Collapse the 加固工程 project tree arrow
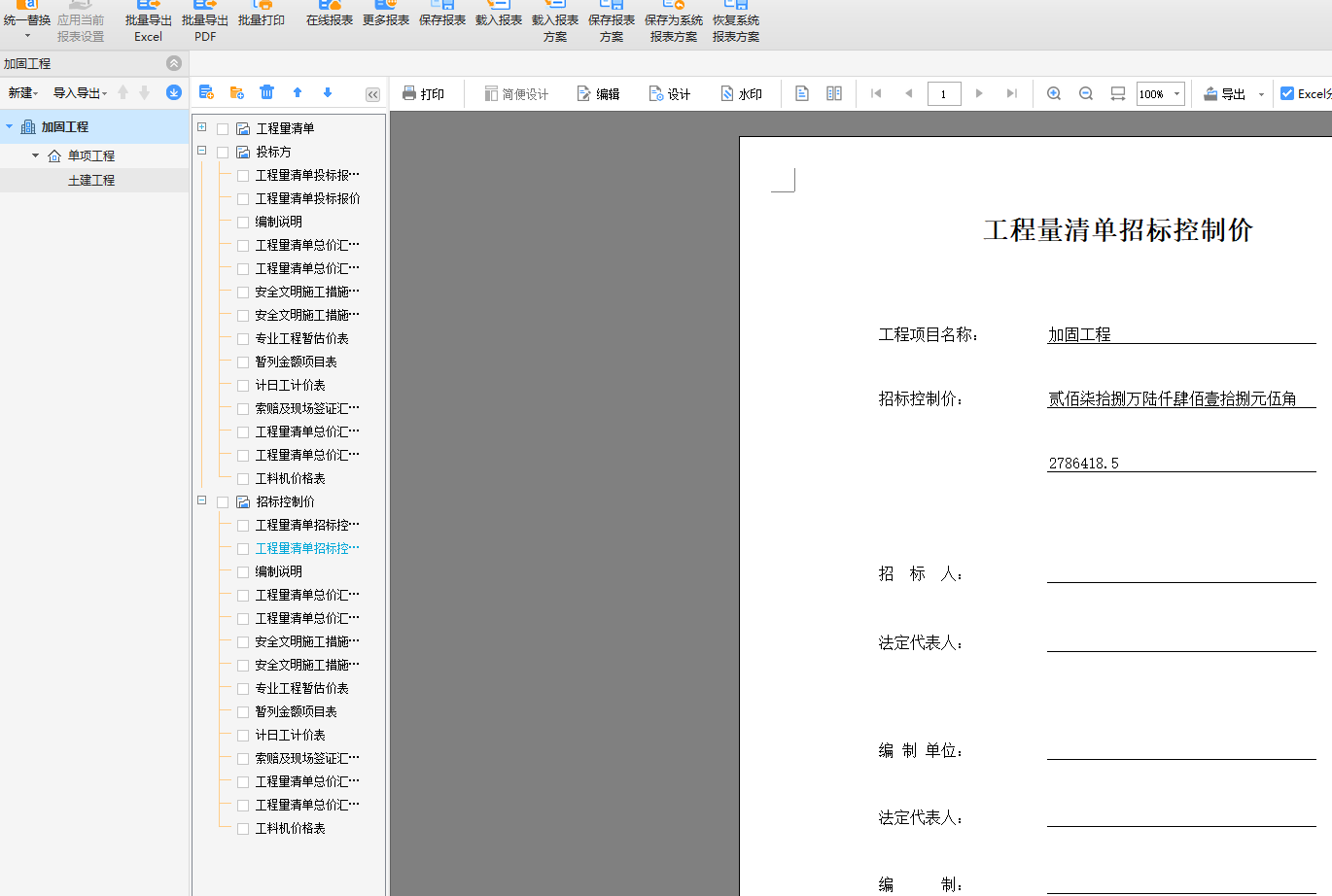 click(10, 126)
